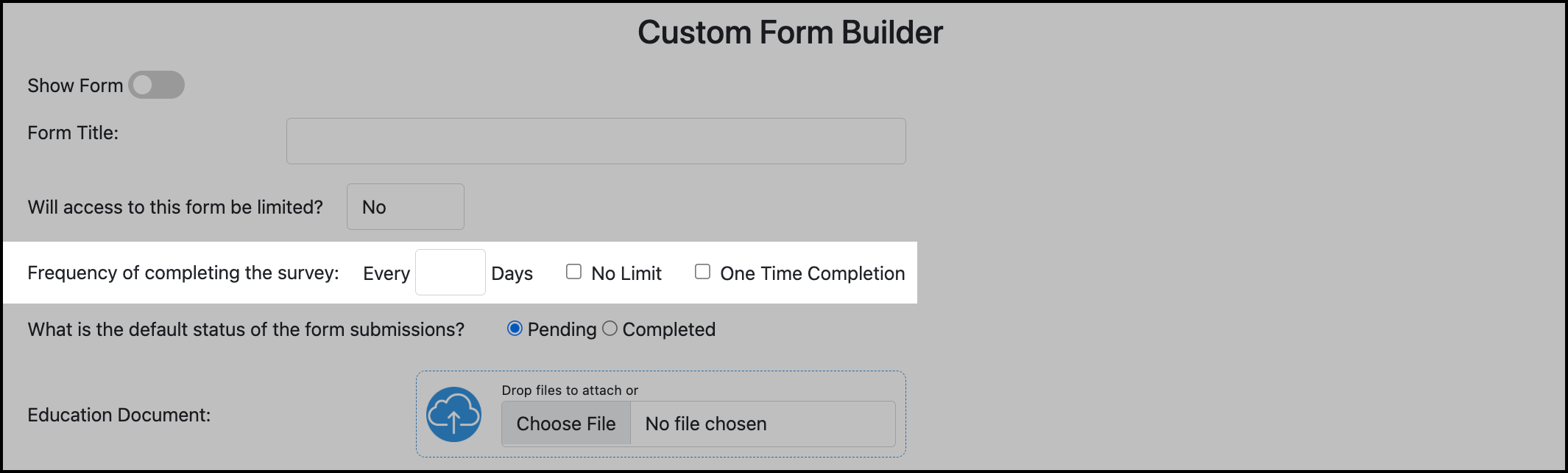The height and width of the screenshot is (473, 1568).
Task: Click the 'Education Document:' label
Action: coord(119,415)
